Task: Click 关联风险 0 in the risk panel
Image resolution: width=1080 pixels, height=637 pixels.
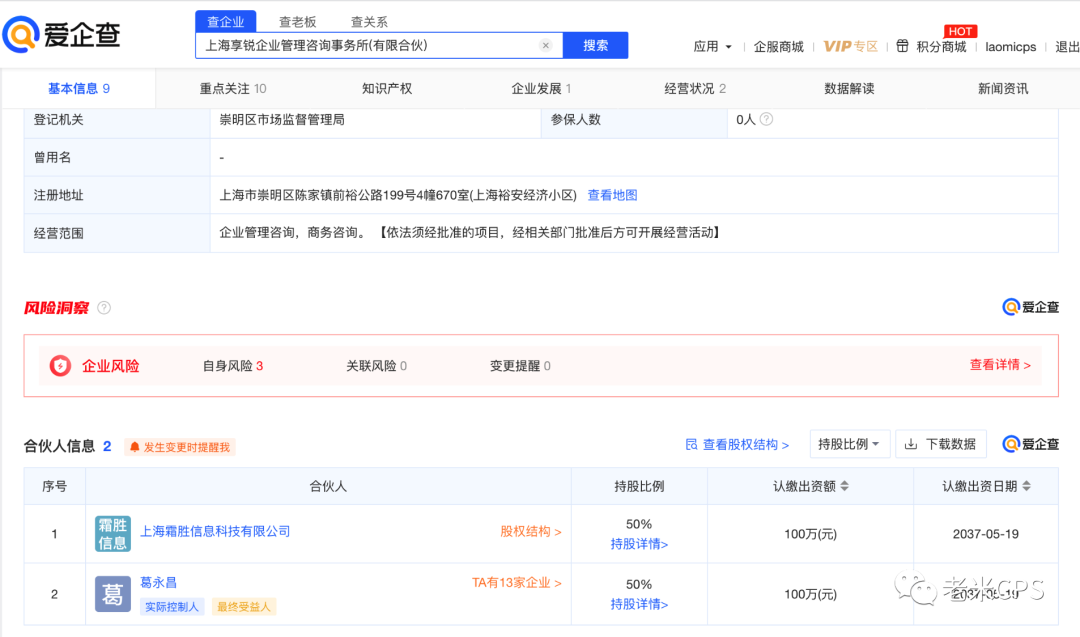Action: pos(376,366)
